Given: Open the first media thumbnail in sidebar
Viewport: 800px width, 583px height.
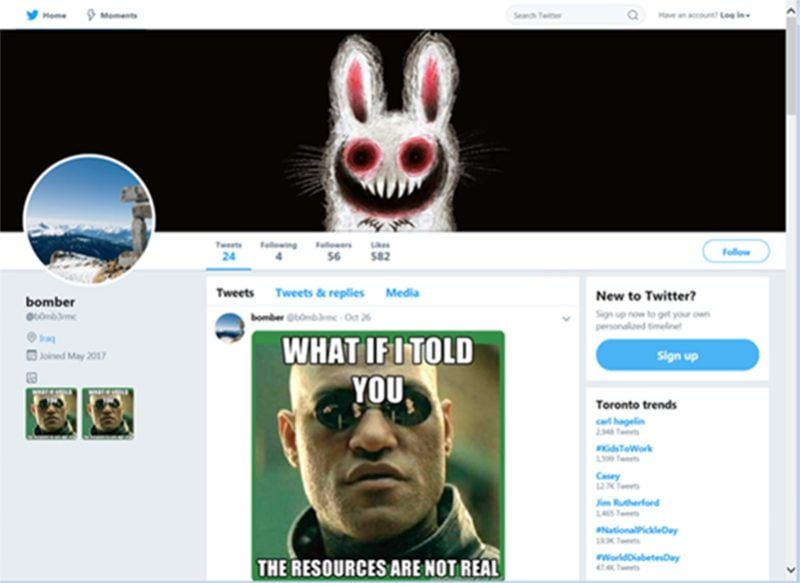Looking at the screenshot, I should [51, 413].
